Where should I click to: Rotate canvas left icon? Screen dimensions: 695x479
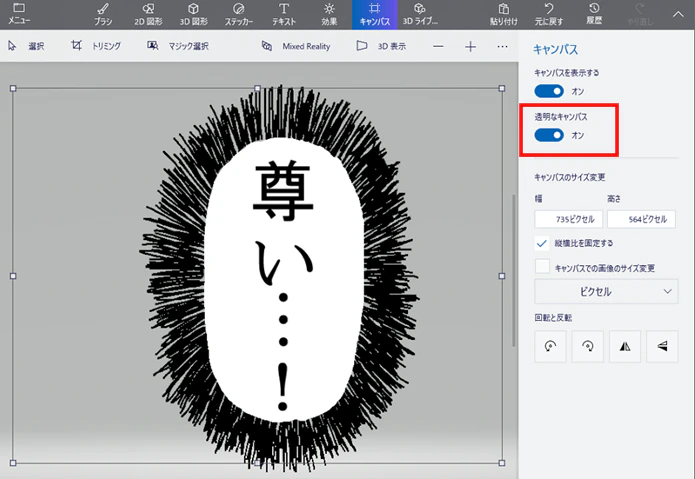point(550,346)
